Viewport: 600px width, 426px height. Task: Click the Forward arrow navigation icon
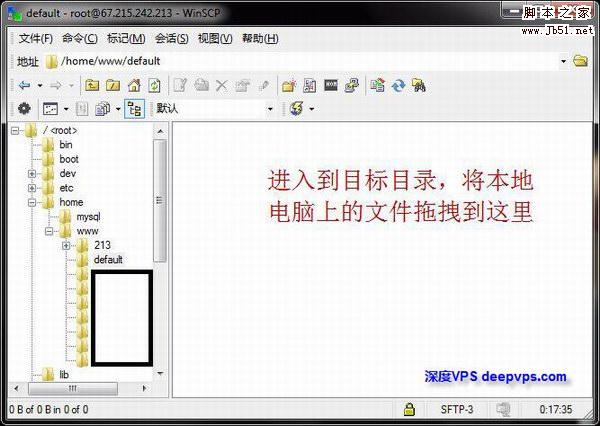point(56,85)
